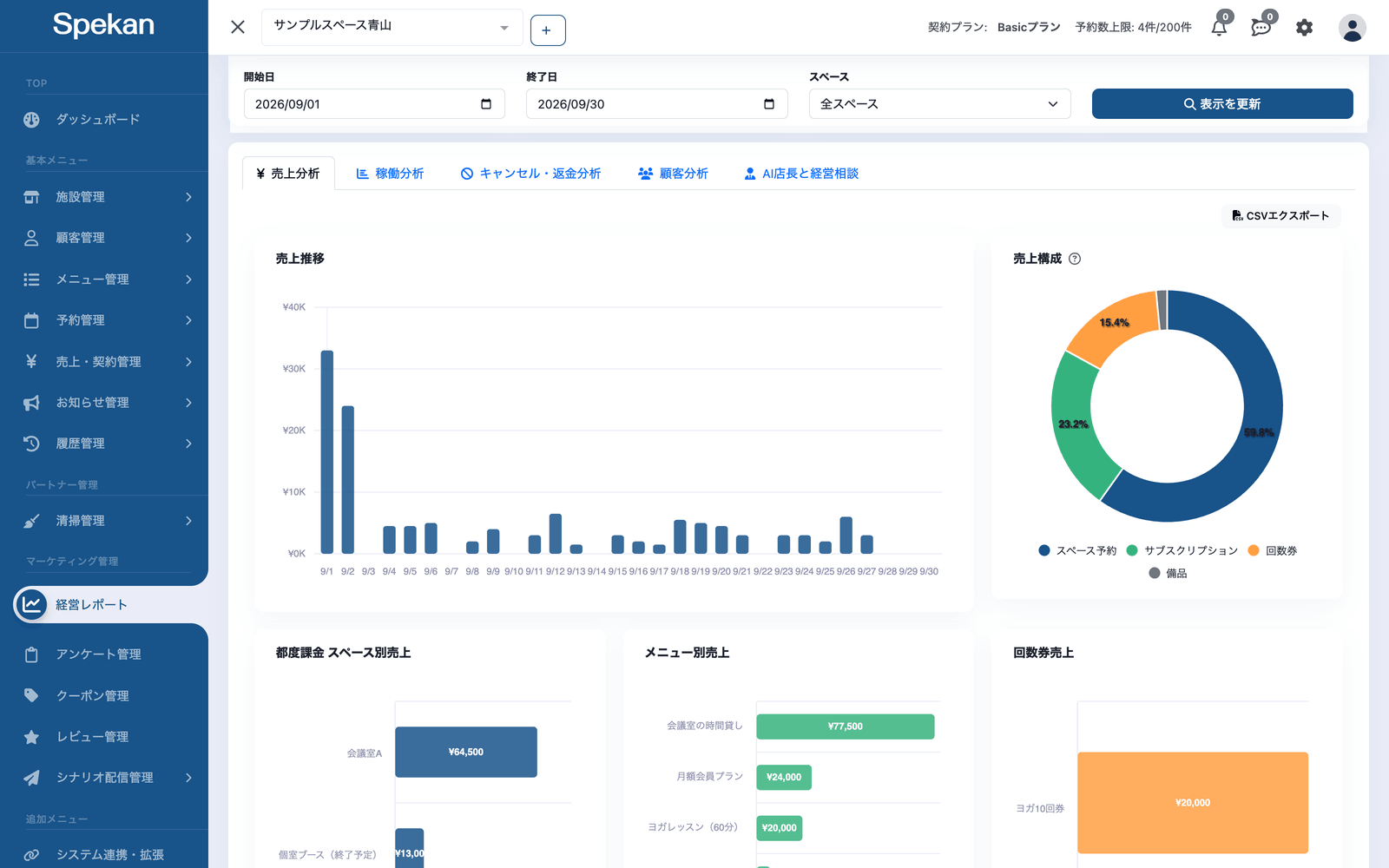Image resolution: width=1389 pixels, height=868 pixels.
Task: Switch to the 顧客分析 tab
Action: coord(673,174)
